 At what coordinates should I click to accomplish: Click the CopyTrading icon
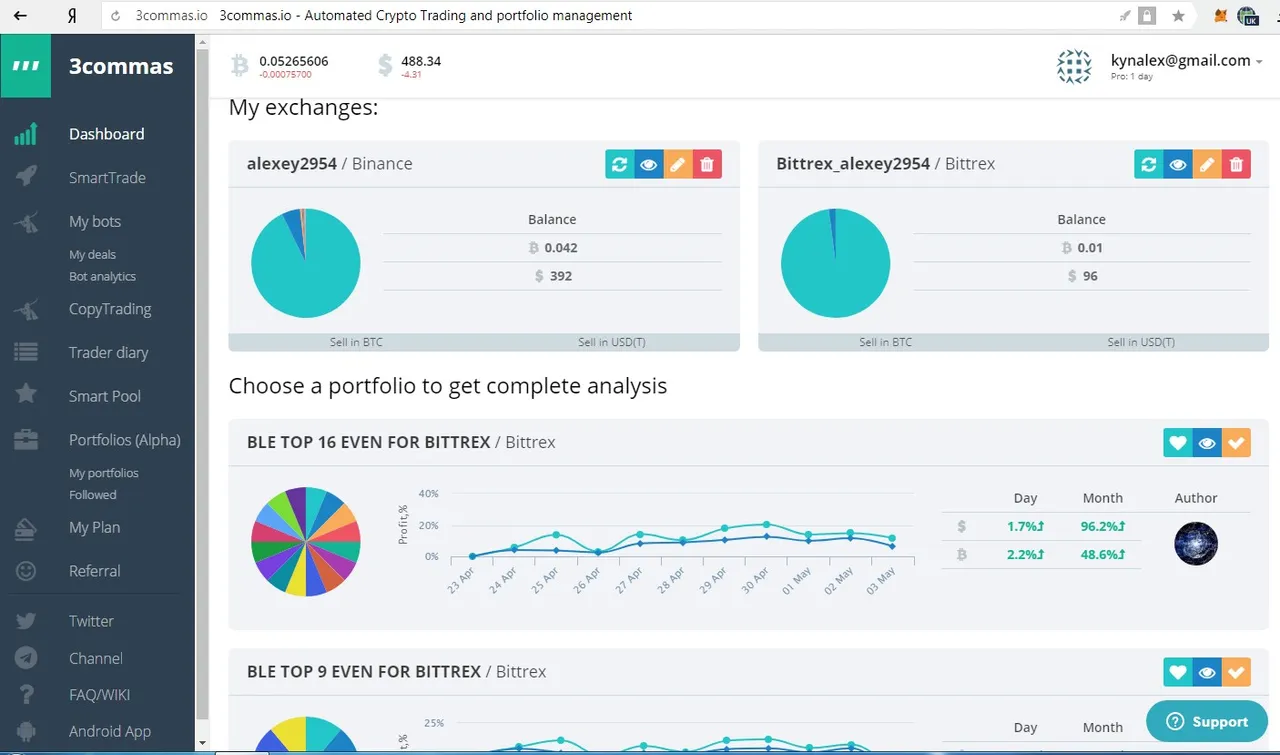click(26, 310)
